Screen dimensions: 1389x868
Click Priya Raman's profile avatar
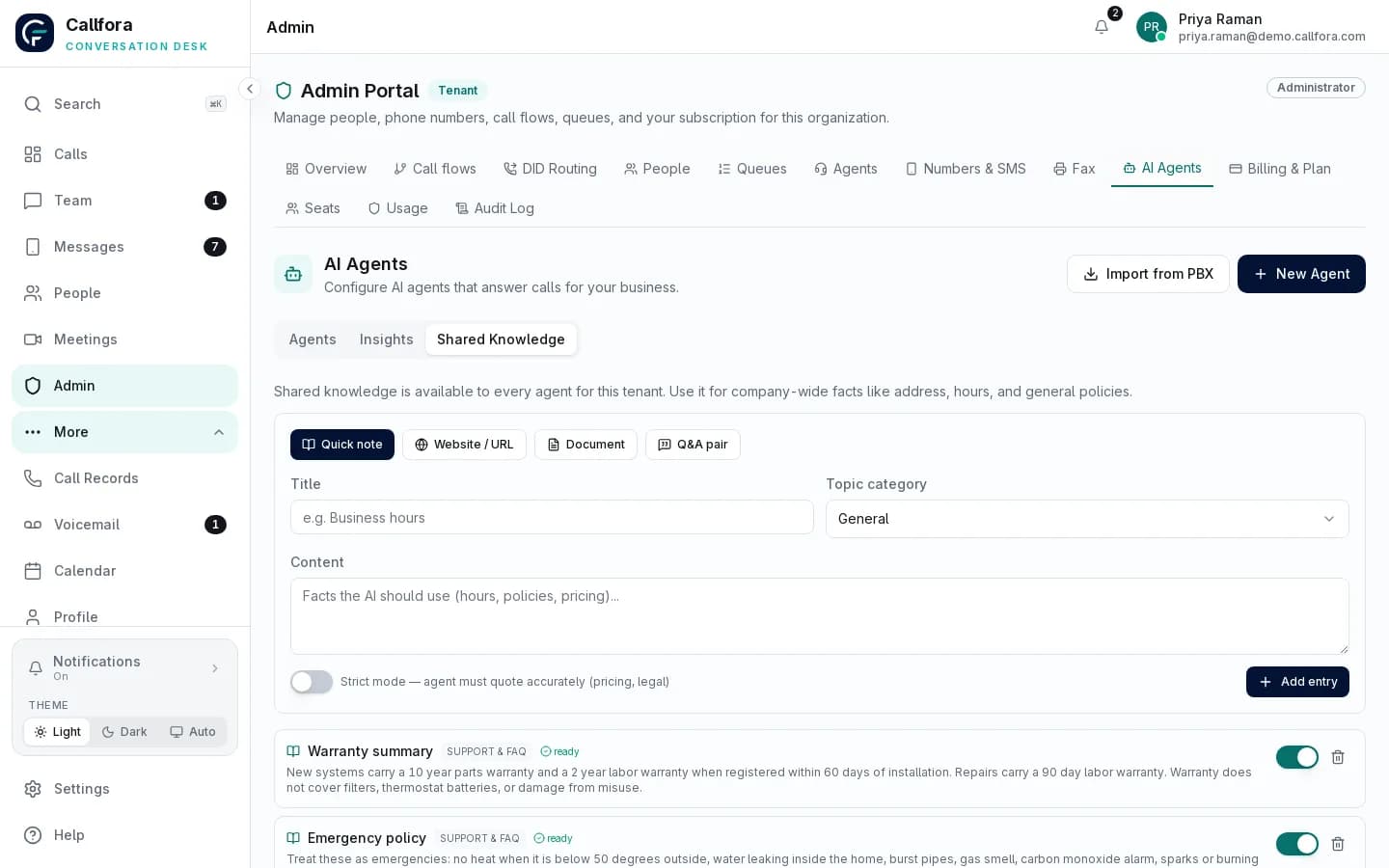click(1152, 27)
